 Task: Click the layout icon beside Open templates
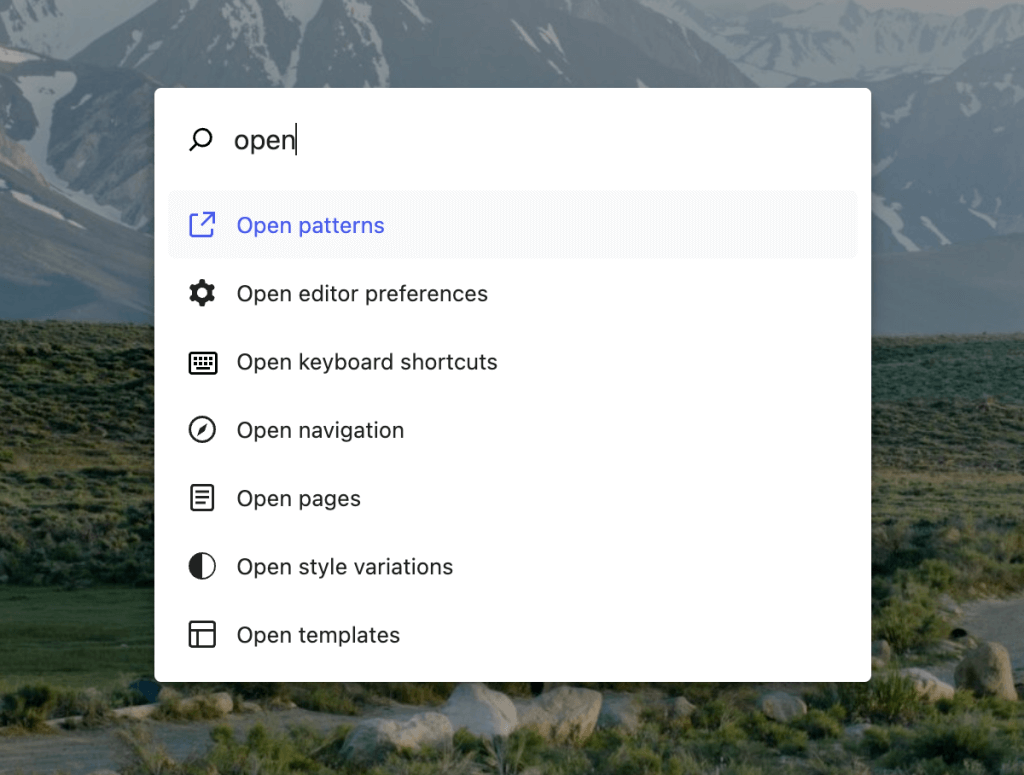pos(202,635)
